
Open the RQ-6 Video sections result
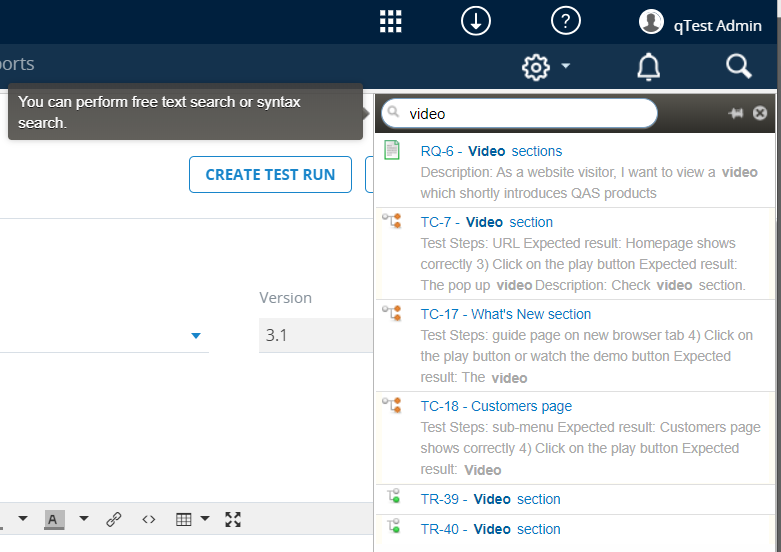pos(491,151)
